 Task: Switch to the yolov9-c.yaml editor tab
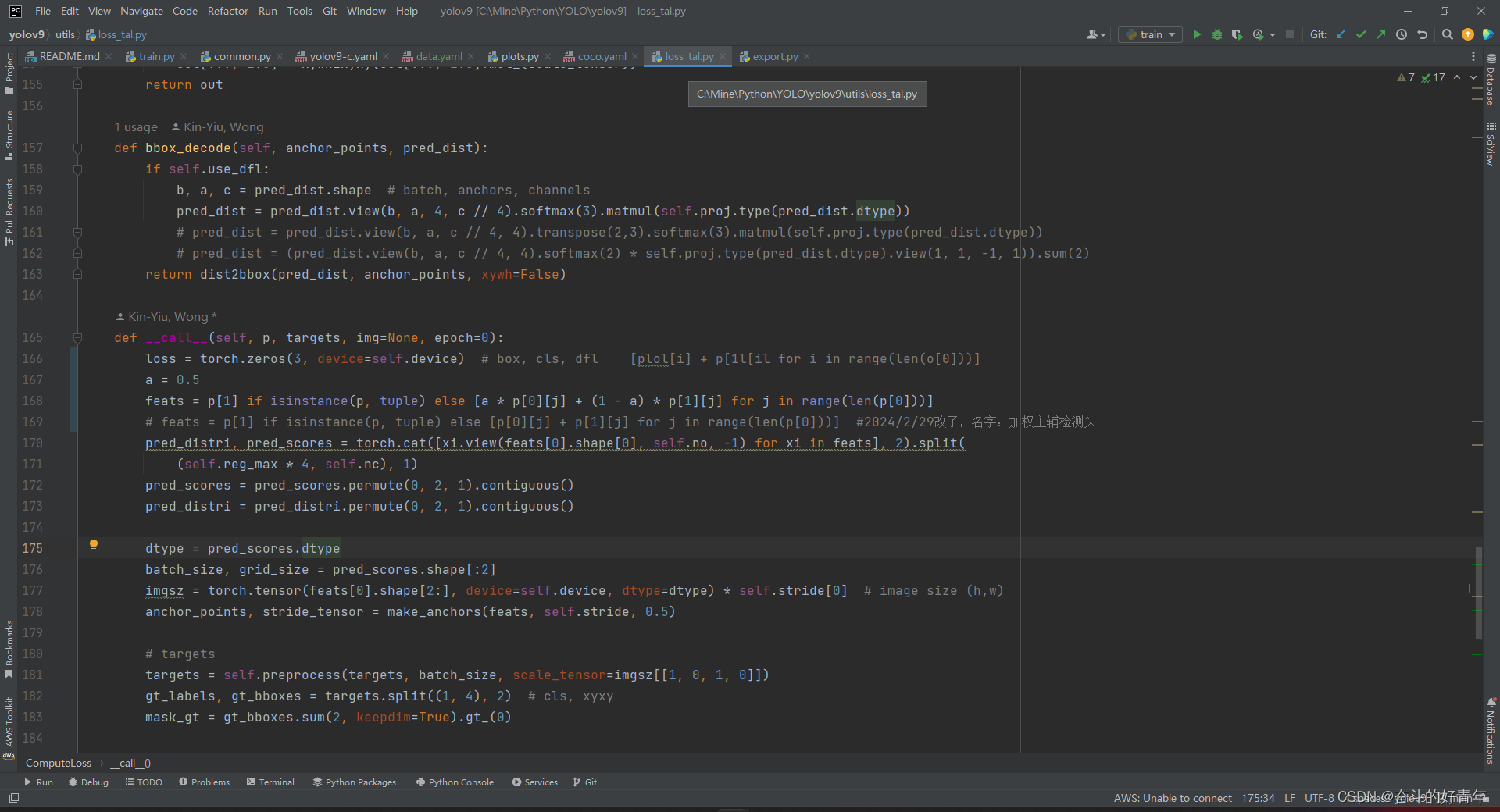click(x=343, y=56)
